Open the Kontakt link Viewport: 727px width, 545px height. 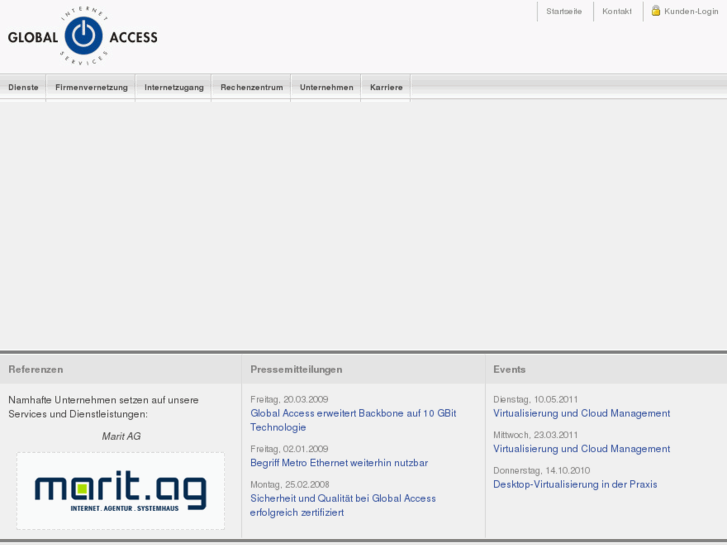tap(617, 12)
